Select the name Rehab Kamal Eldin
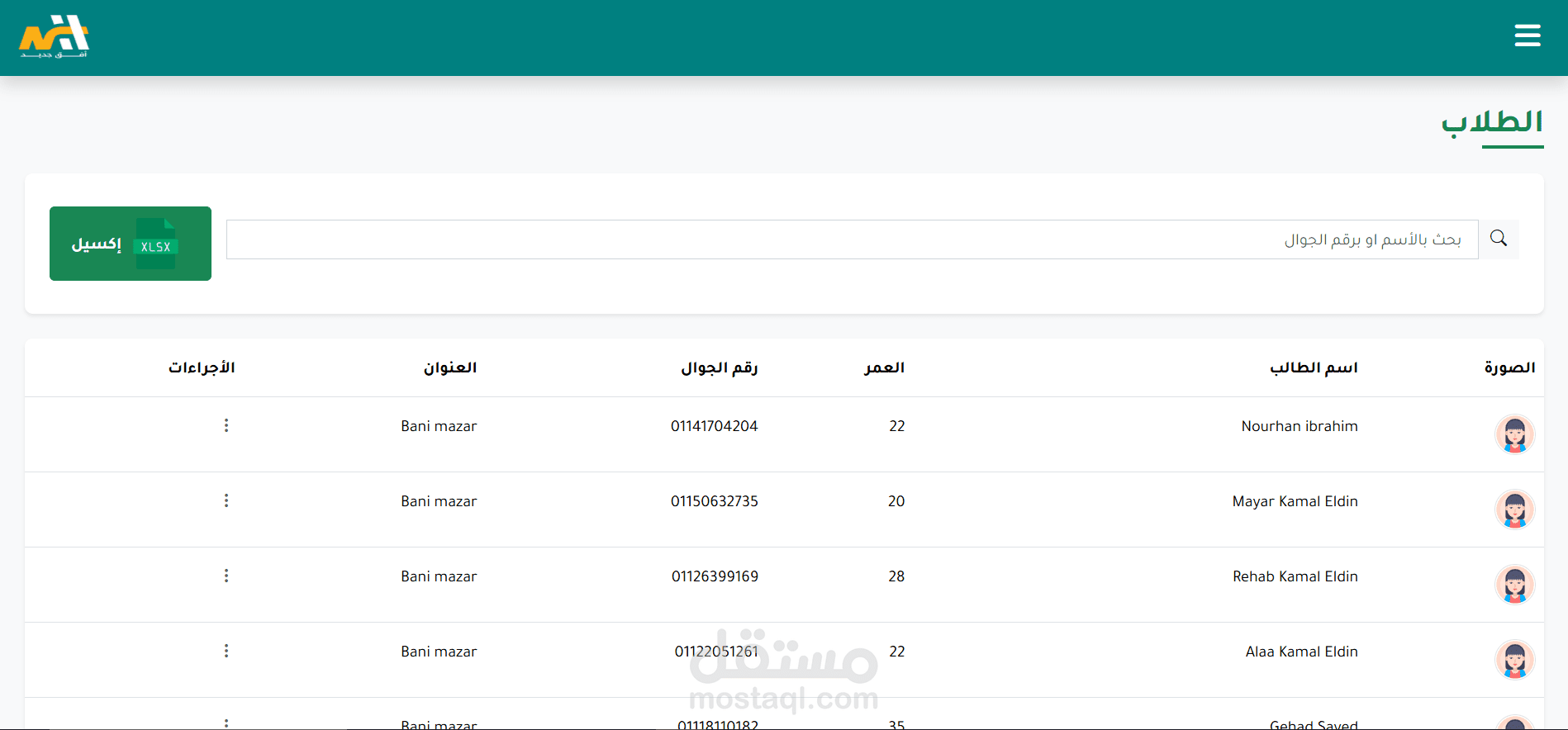 click(x=1295, y=576)
